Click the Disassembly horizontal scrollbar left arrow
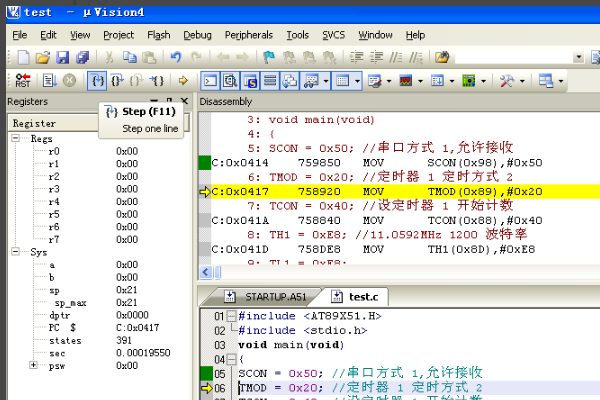This screenshot has width=600, height=400. tap(204, 272)
